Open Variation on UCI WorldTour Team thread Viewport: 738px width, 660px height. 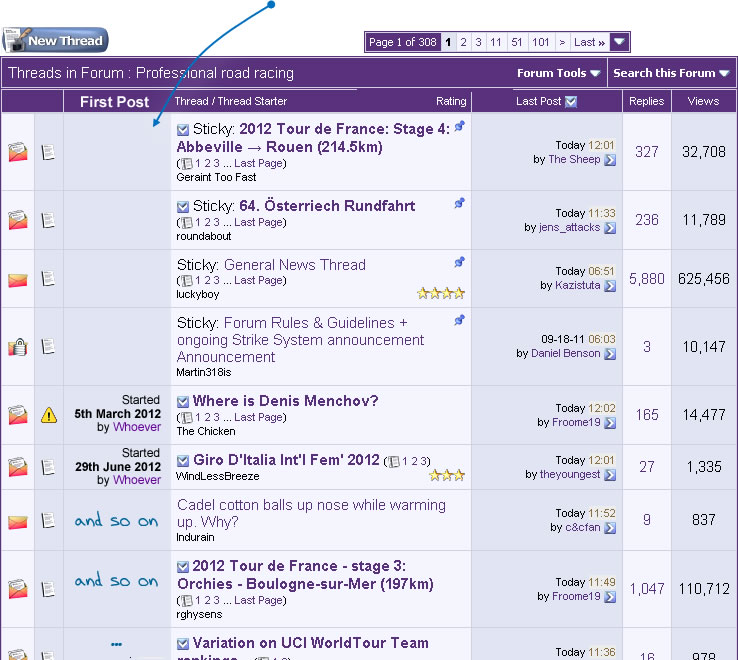[303, 650]
